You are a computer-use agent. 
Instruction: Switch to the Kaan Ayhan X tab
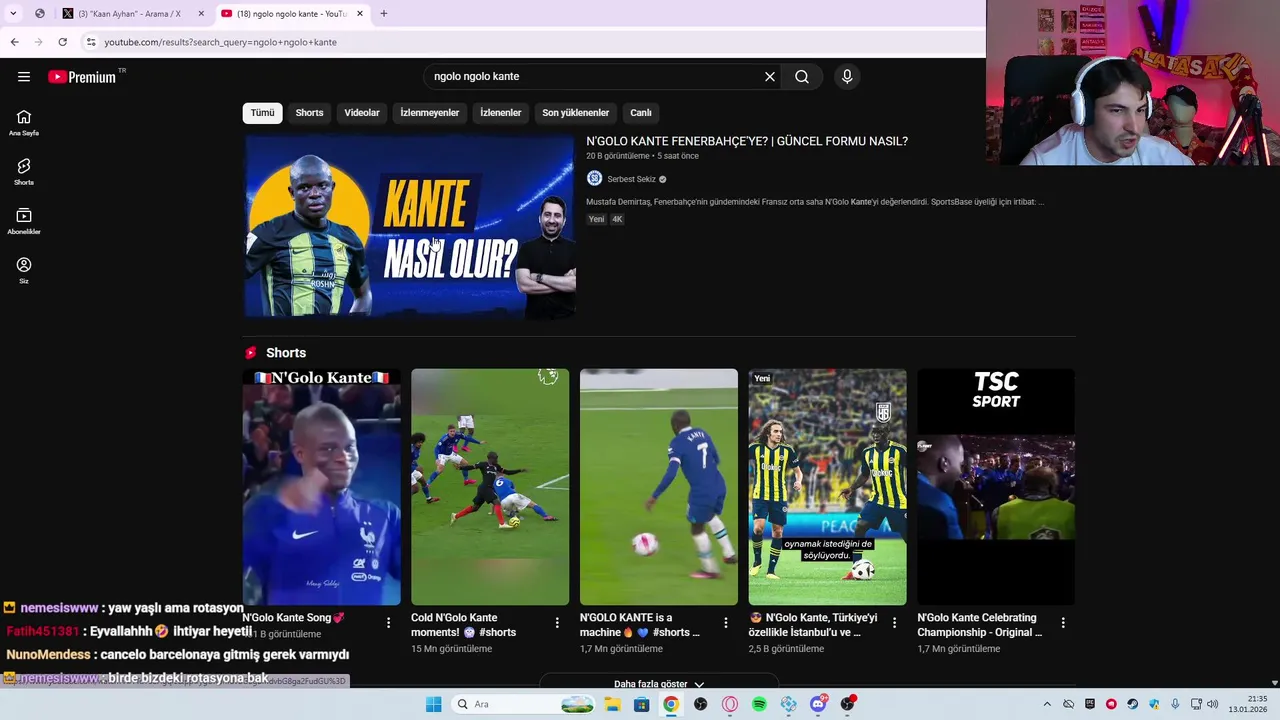130,14
